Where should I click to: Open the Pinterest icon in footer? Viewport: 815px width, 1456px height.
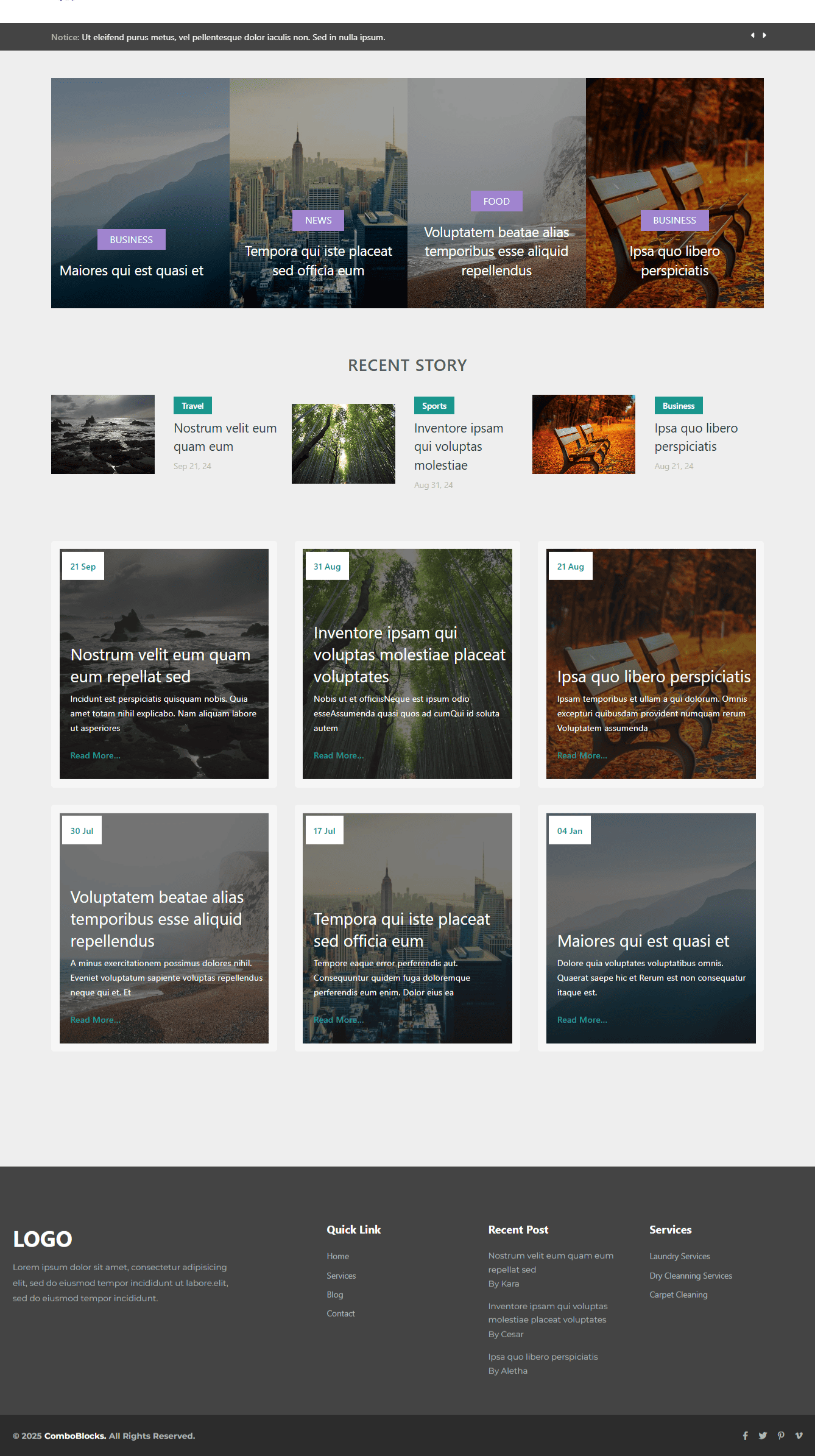(x=781, y=1436)
